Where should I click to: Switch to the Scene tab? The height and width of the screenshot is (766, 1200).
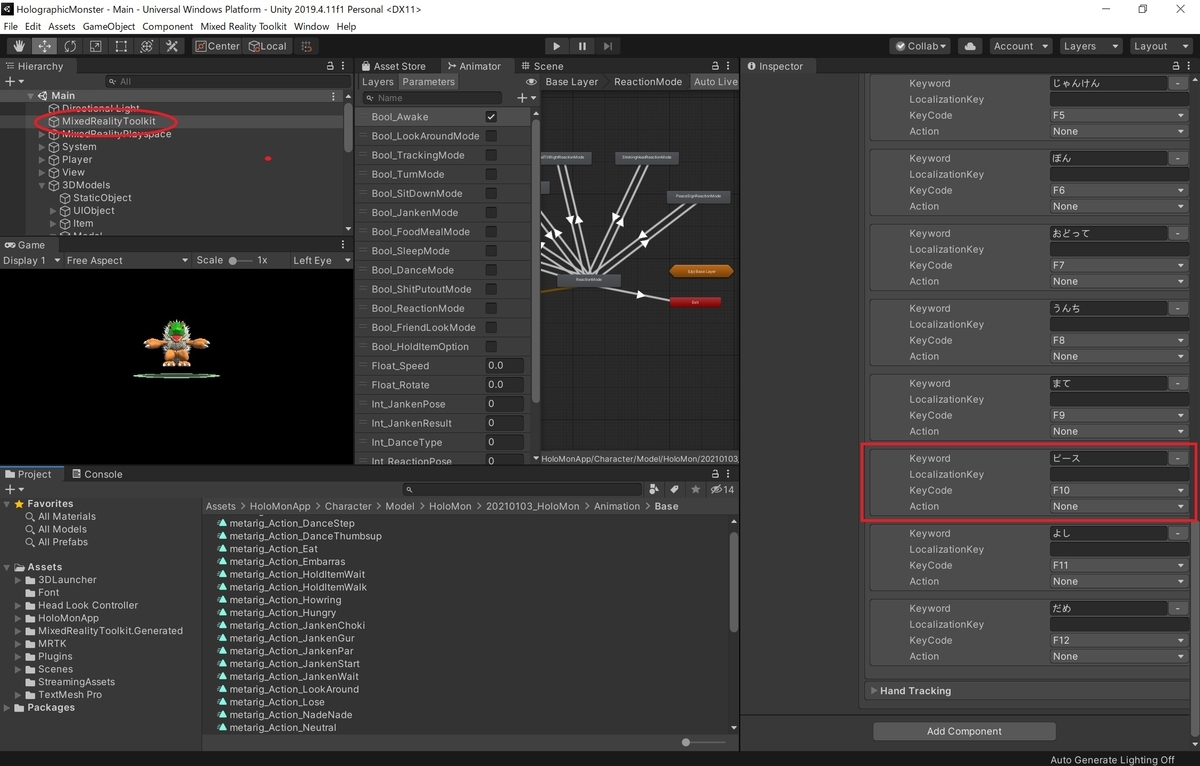(x=541, y=66)
